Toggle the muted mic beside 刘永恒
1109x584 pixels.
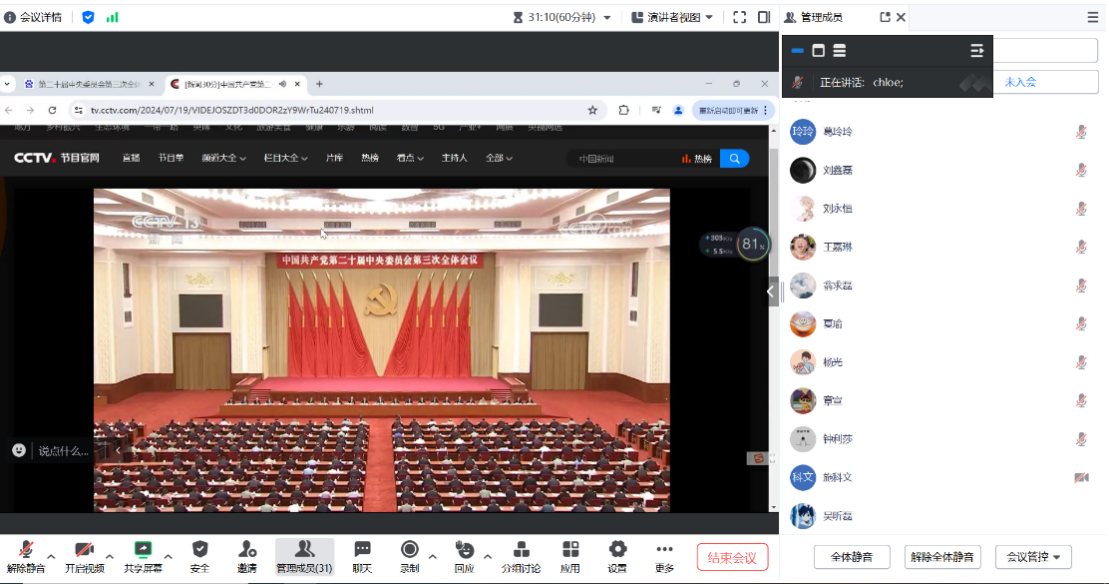(x=1081, y=209)
